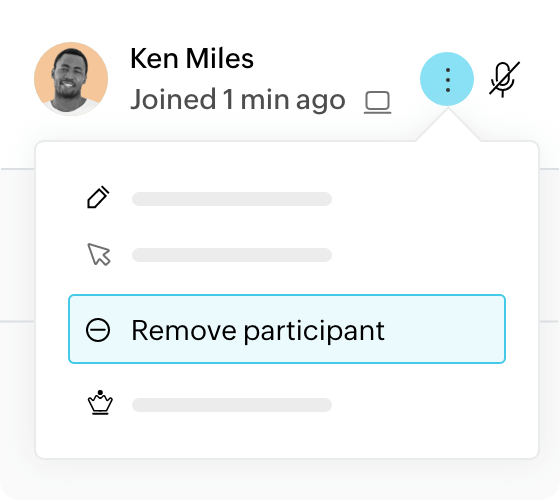Click the word 'participant' in highlighted row
The width and height of the screenshot is (560, 500).
(x=314, y=332)
